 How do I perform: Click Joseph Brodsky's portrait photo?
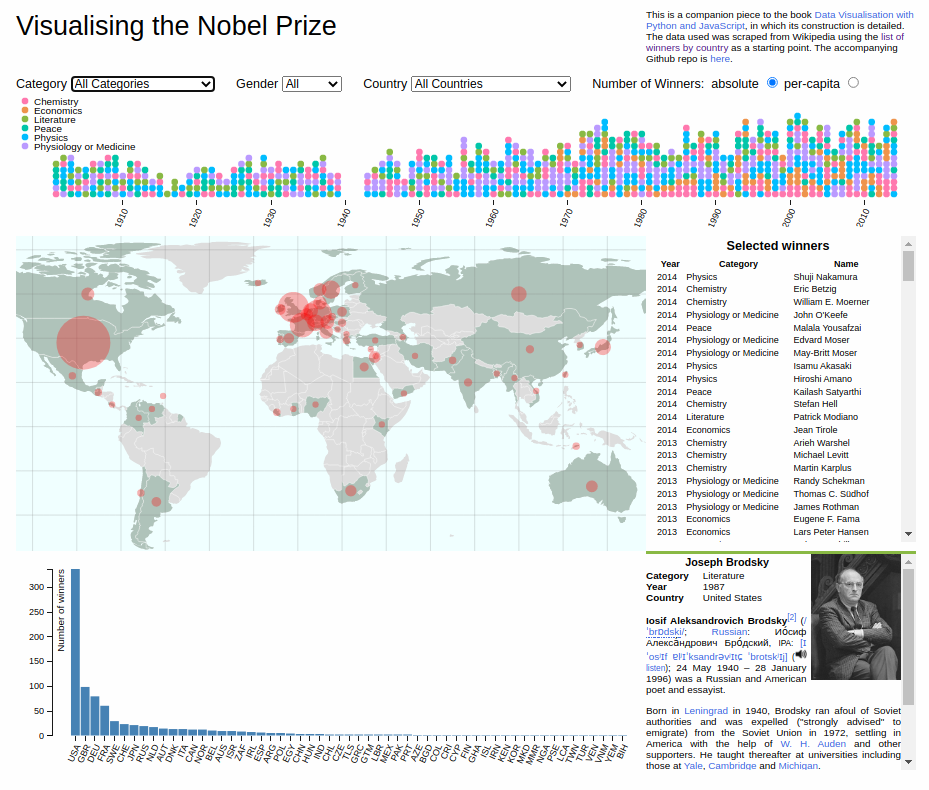click(x=856, y=617)
